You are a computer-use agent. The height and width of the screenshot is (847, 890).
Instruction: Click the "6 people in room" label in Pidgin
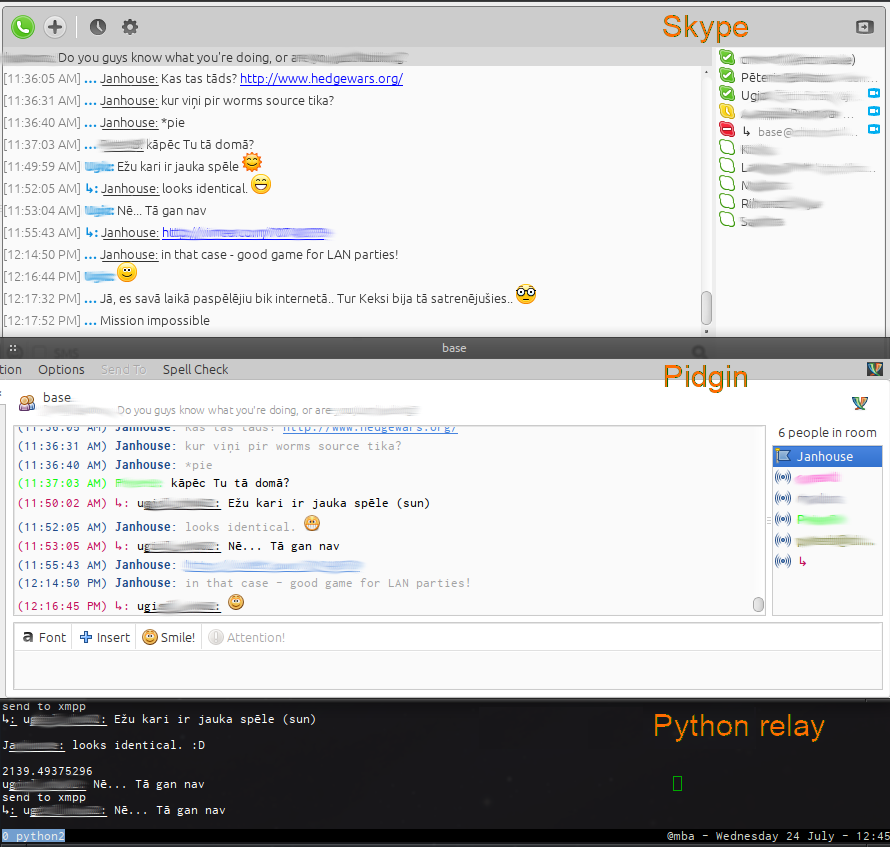tap(828, 433)
